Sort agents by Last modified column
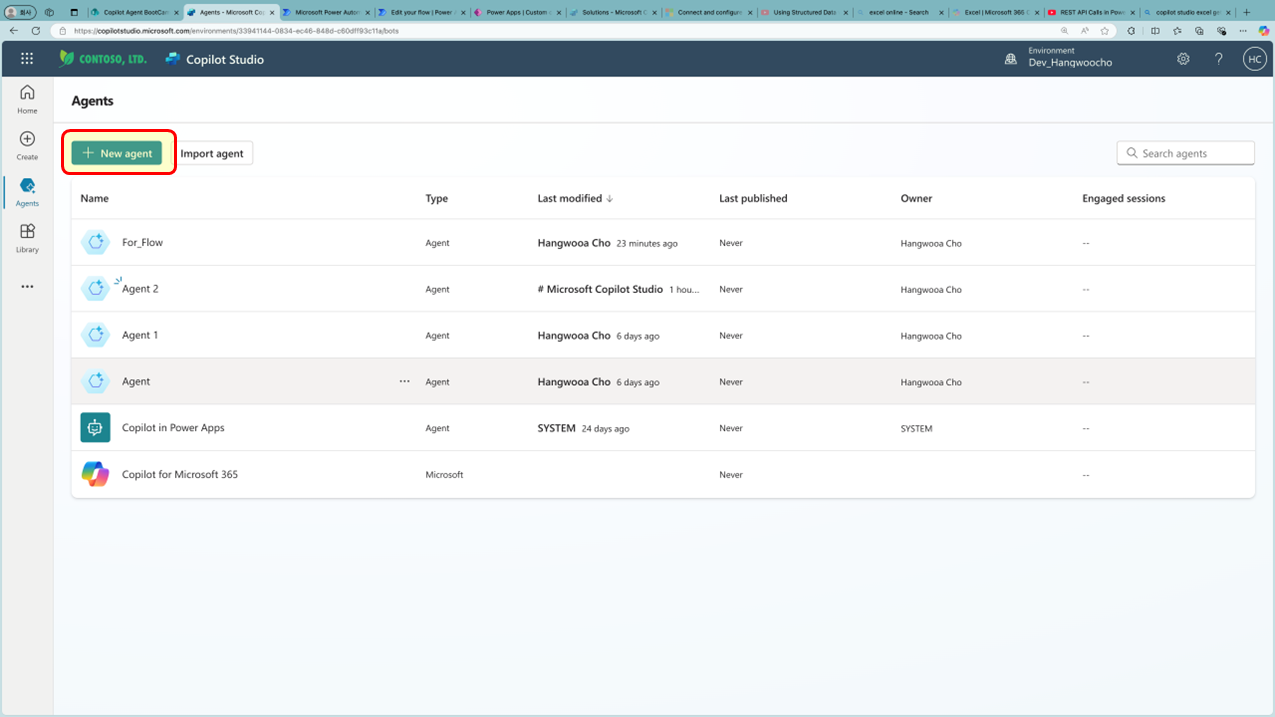Image resolution: width=1275 pixels, height=717 pixels. click(575, 198)
